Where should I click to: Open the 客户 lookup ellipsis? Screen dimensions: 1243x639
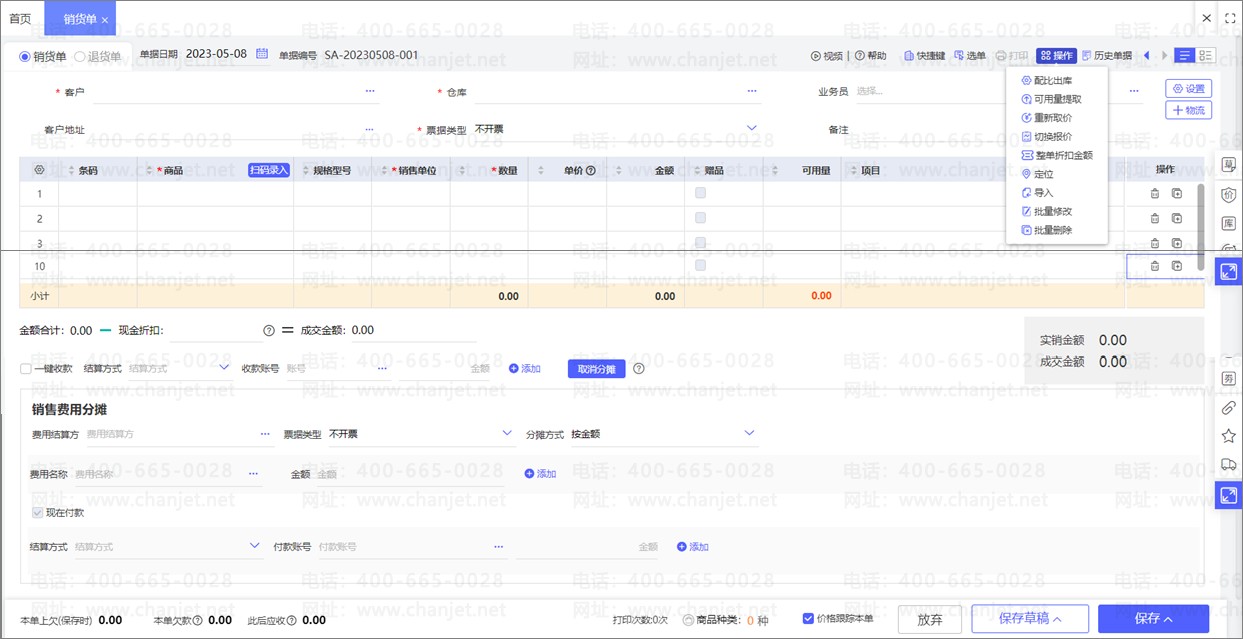[370, 91]
